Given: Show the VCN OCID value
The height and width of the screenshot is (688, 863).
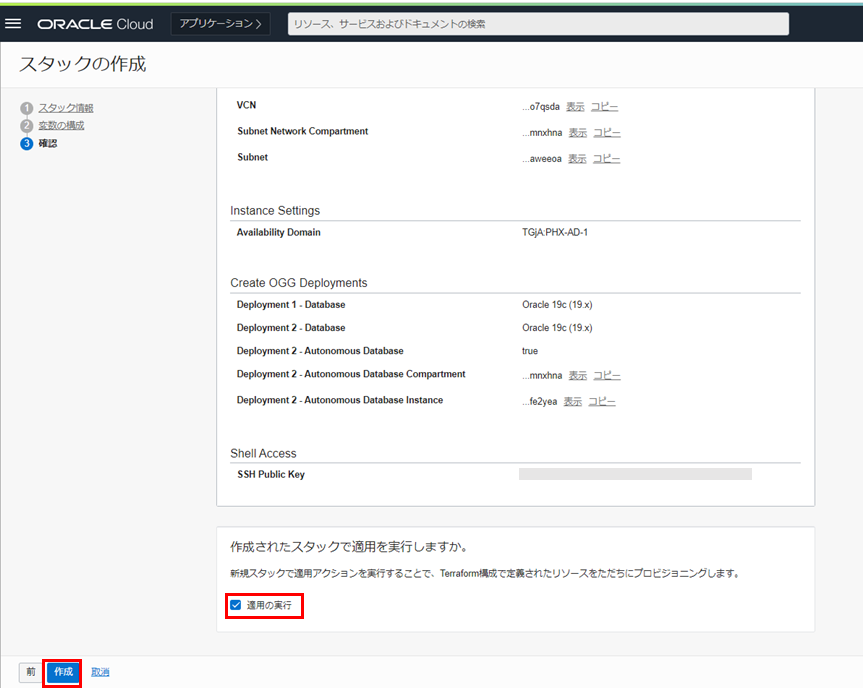Looking at the screenshot, I should click(x=575, y=106).
